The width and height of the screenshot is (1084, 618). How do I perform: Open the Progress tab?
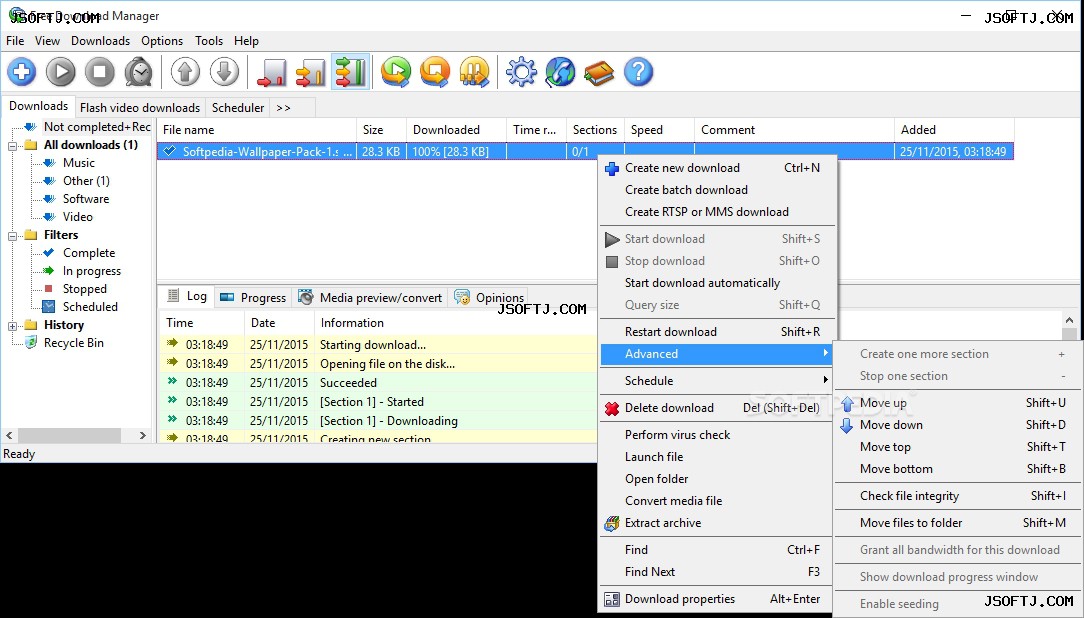point(253,298)
